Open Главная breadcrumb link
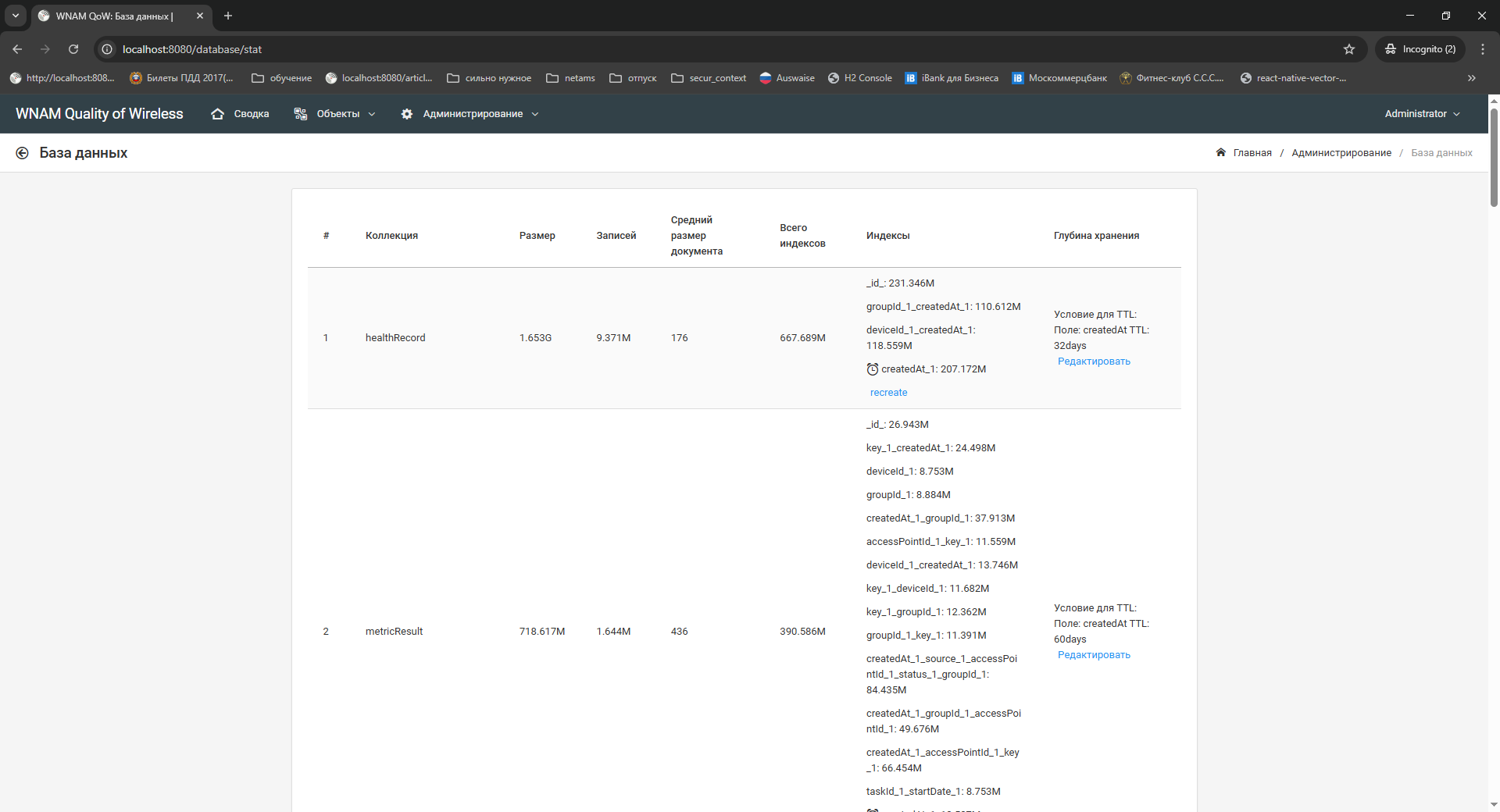1500x812 pixels. (1252, 153)
